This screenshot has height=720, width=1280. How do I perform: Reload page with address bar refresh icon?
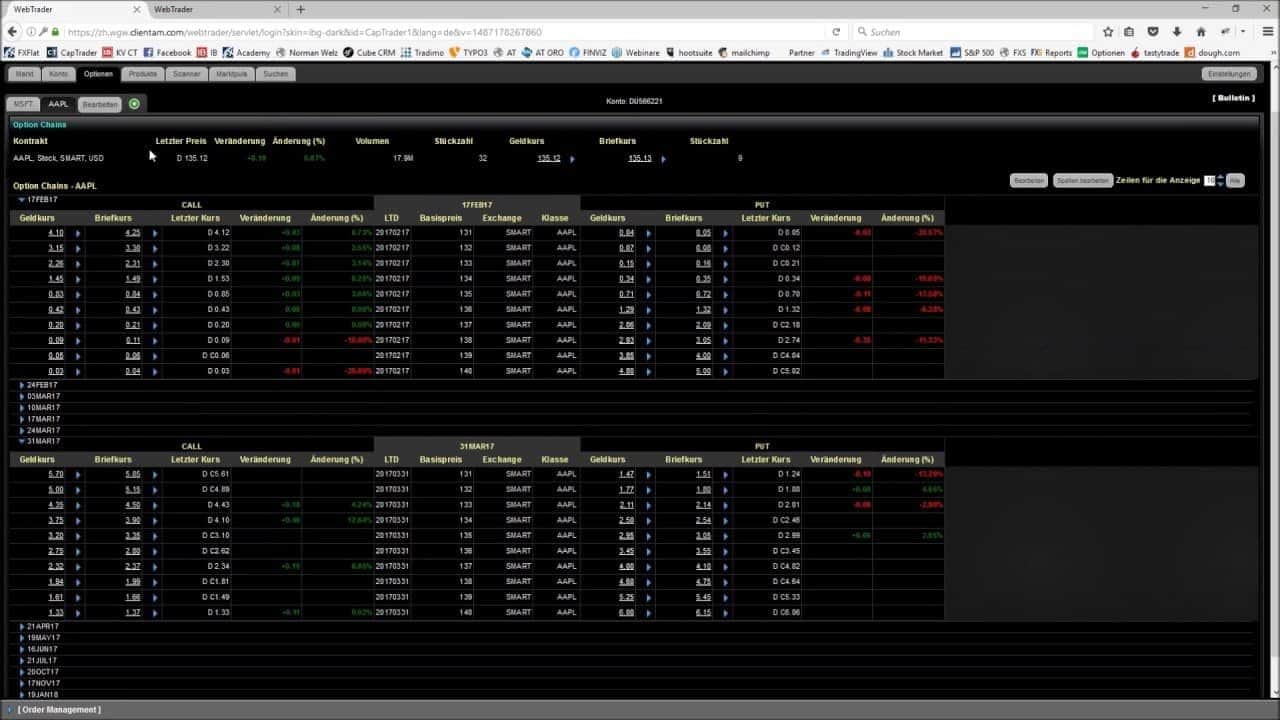(836, 32)
